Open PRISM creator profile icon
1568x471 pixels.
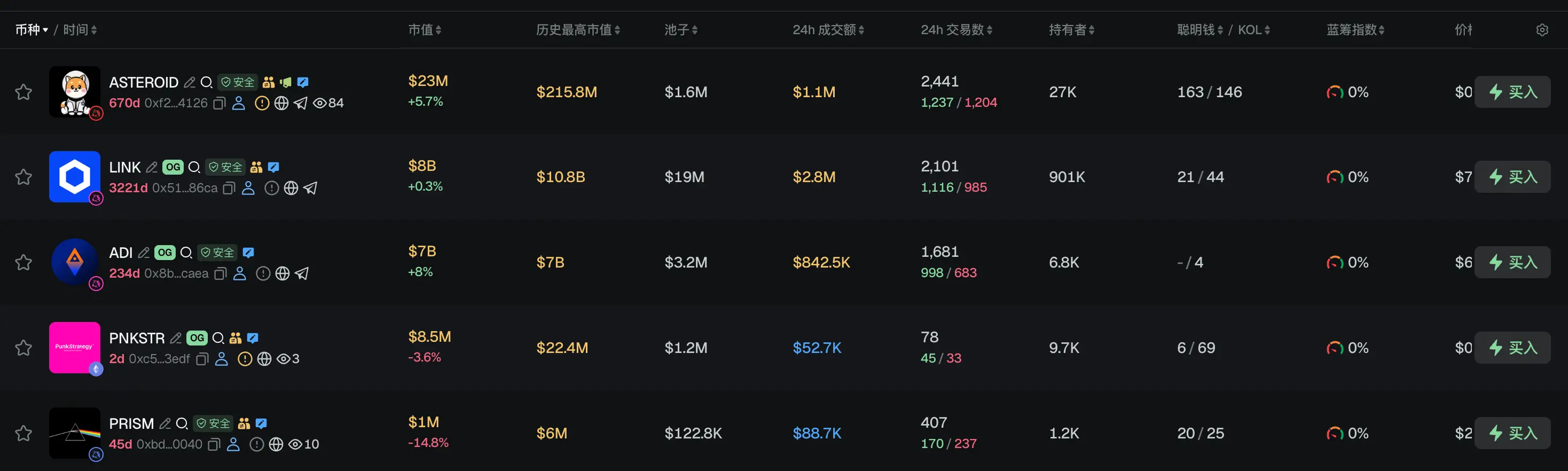pos(233,445)
